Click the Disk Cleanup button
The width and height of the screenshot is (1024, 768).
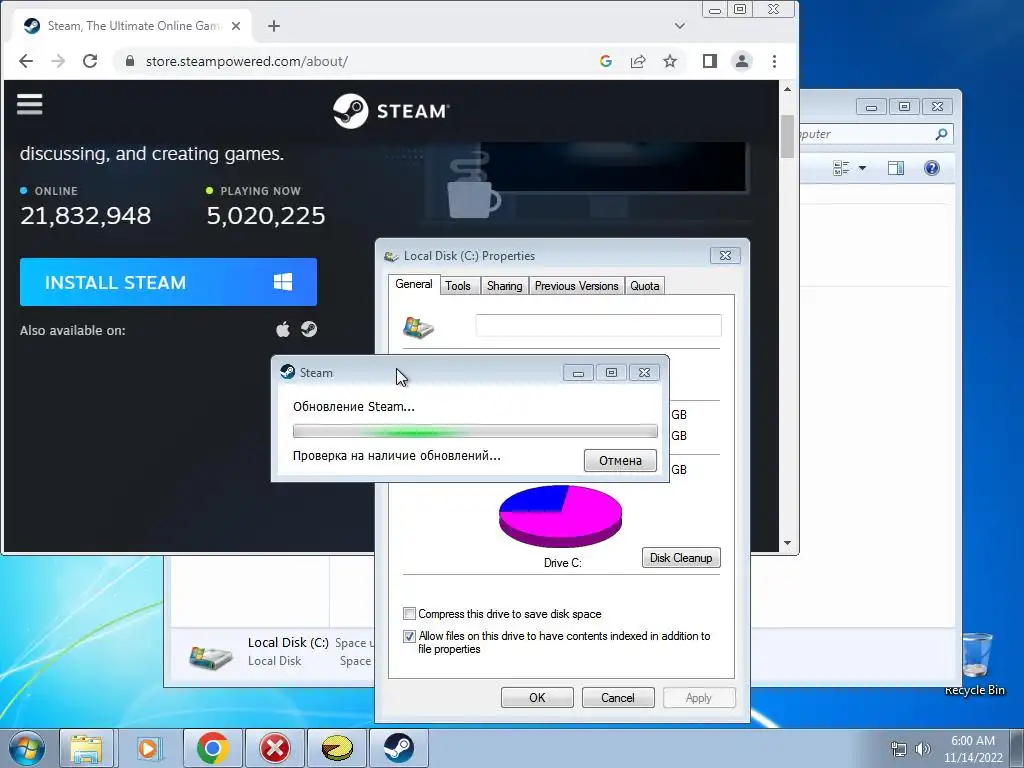(681, 558)
